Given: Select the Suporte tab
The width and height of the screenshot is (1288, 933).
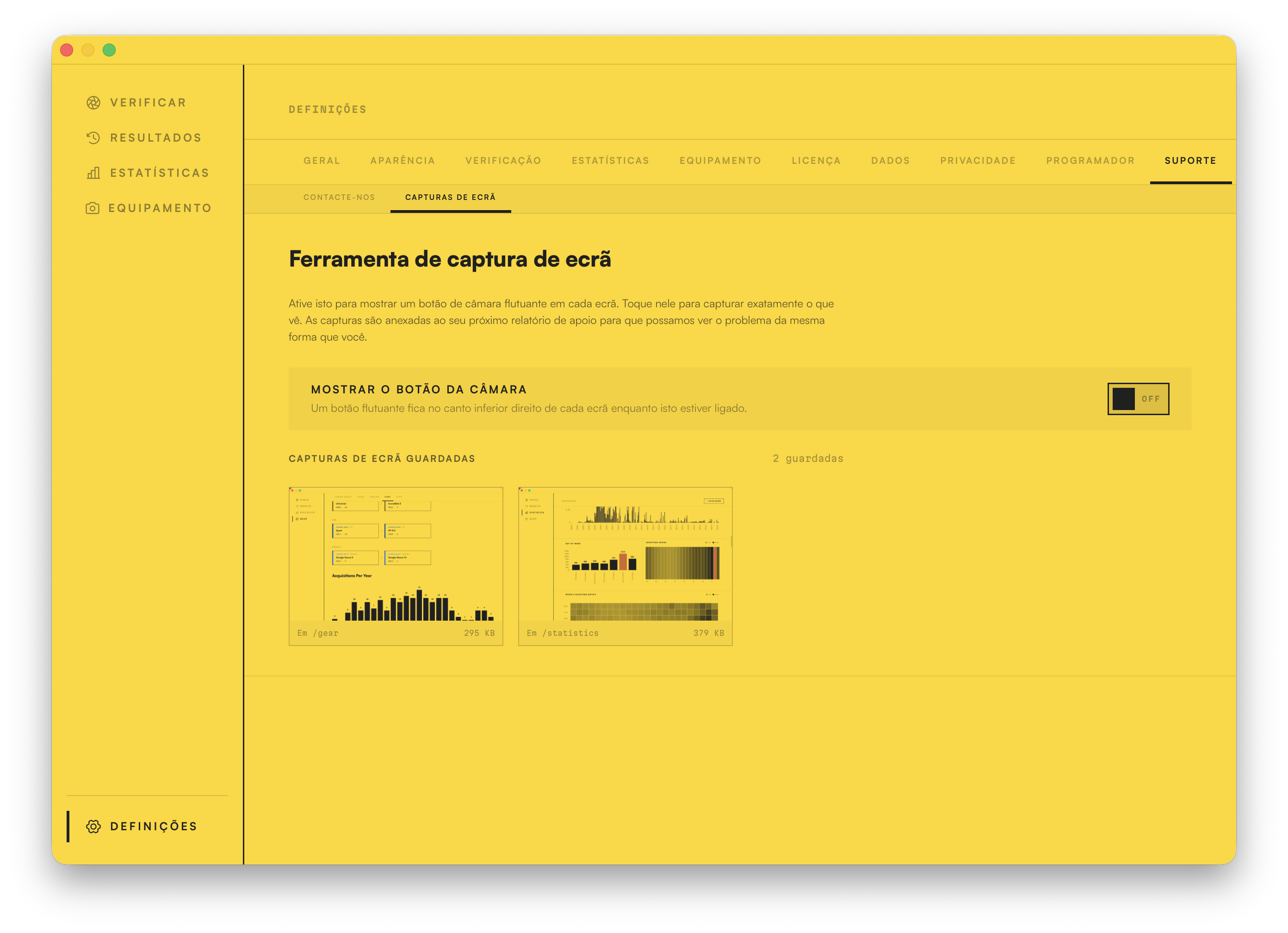Looking at the screenshot, I should pos(1190,161).
